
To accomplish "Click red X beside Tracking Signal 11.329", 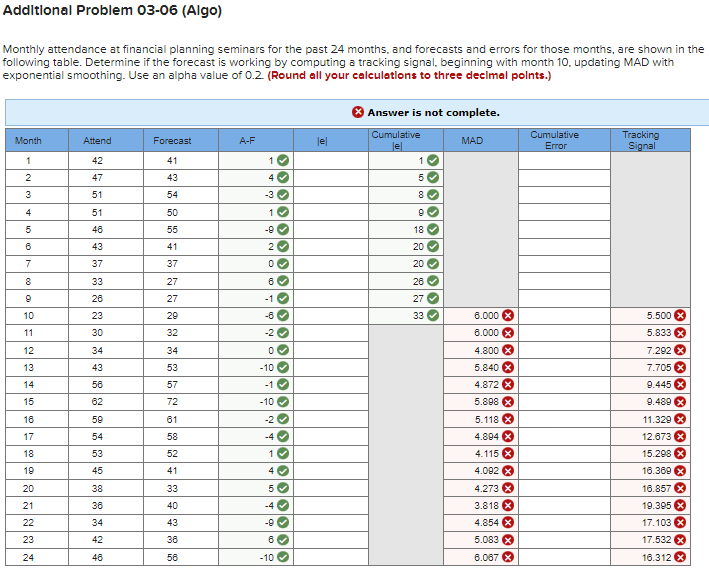I will (680, 419).
